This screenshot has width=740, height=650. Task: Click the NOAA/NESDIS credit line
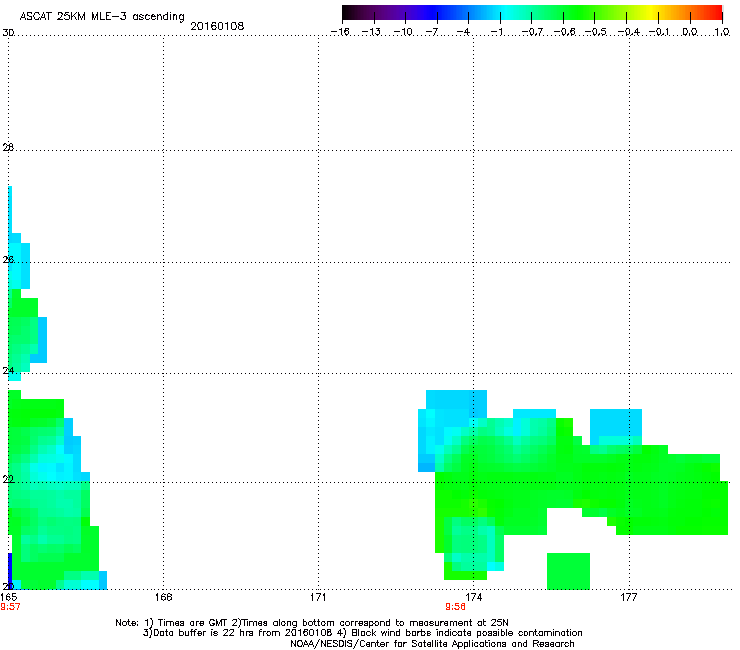click(432, 644)
